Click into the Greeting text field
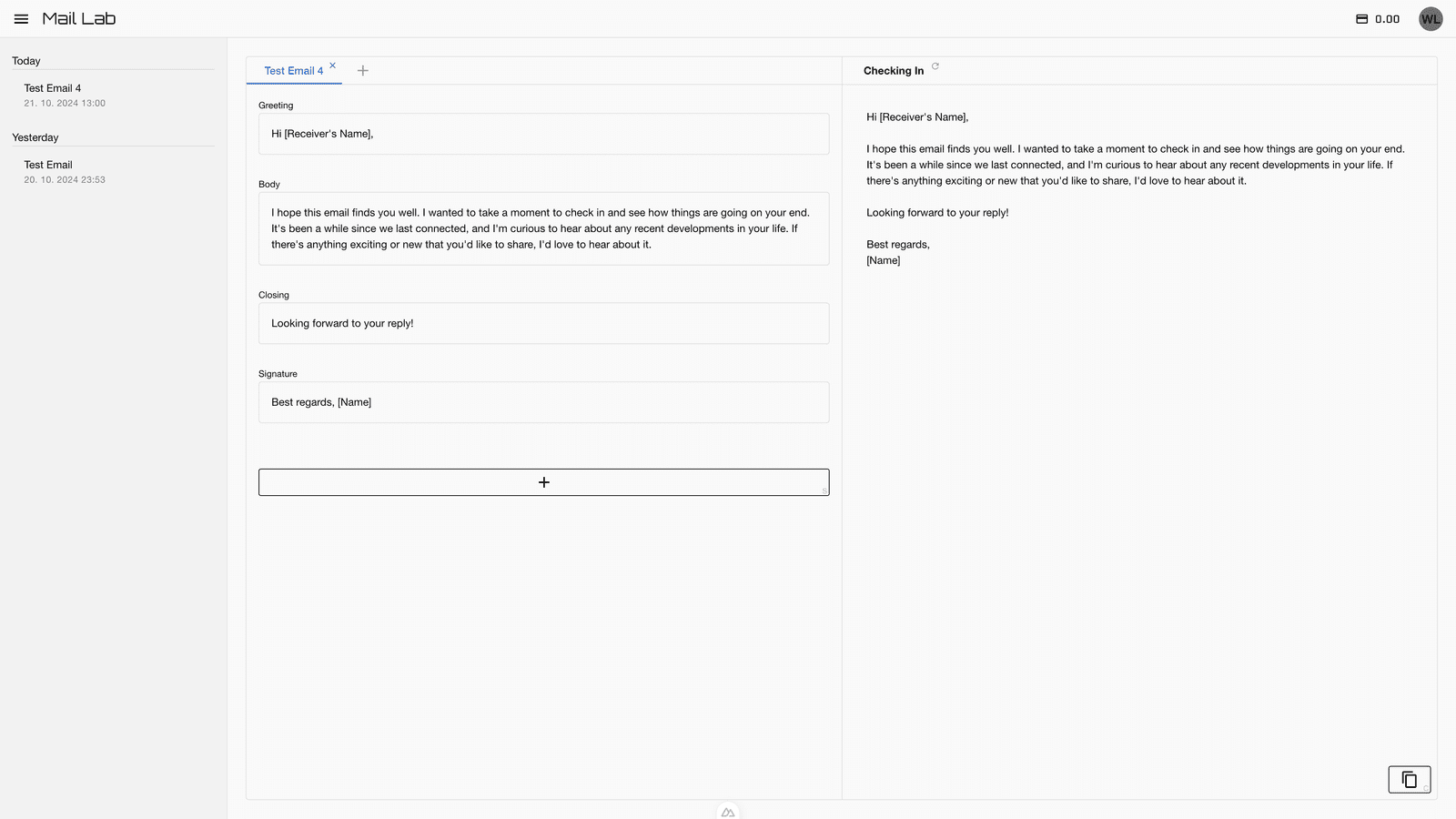 pyautogui.click(x=543, y=134)
